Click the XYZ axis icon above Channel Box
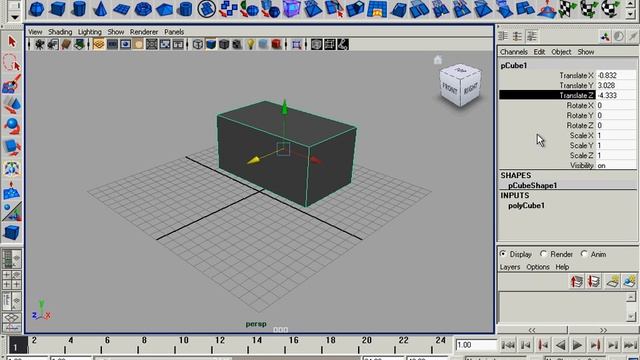 pos(605,37)
